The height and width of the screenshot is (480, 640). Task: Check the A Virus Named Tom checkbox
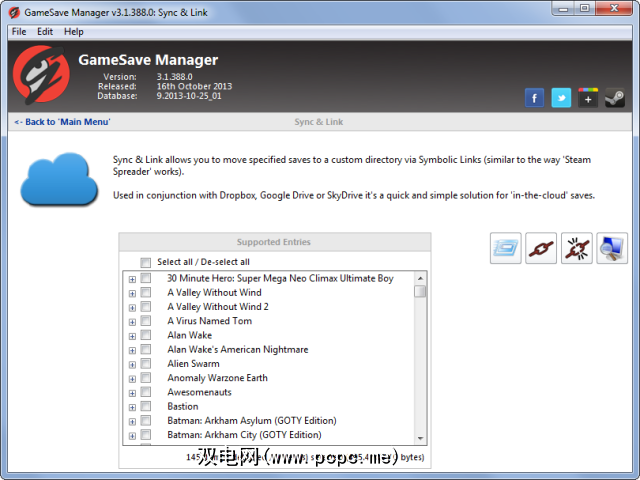tap(146, 321)
